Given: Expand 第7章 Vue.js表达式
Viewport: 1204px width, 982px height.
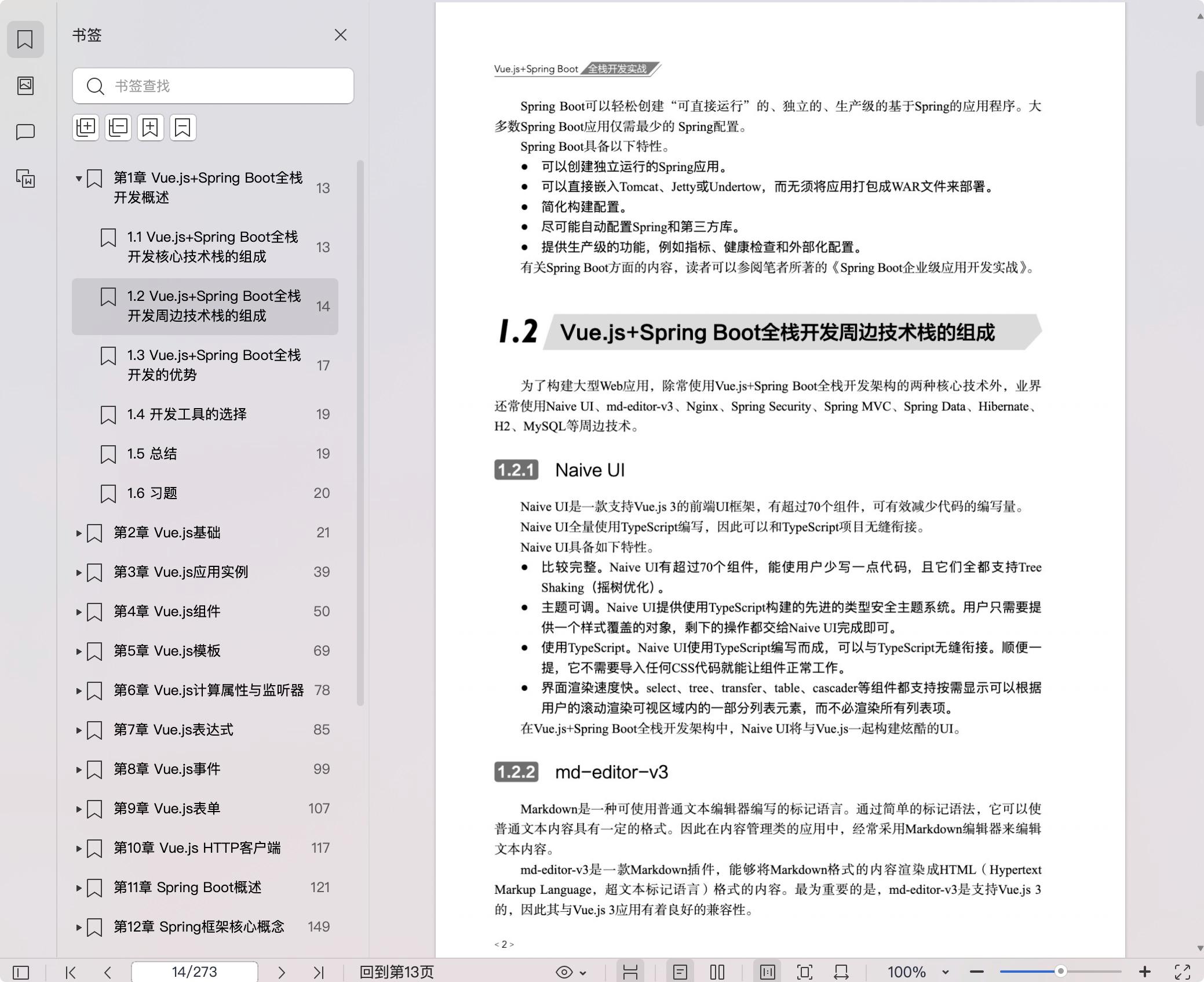Looking at the screenshot, I should point(78,730).
